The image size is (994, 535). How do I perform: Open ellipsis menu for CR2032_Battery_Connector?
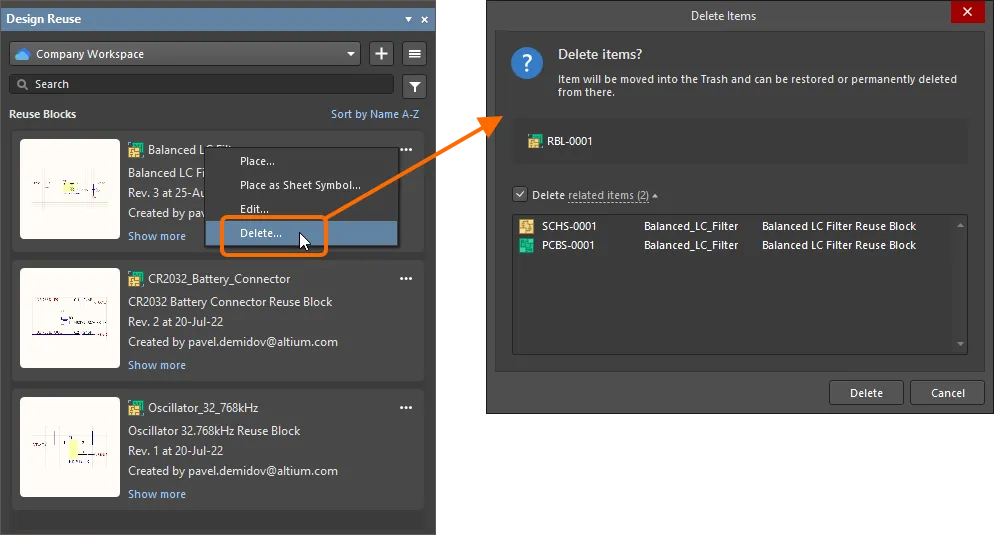tap(406, 279)
